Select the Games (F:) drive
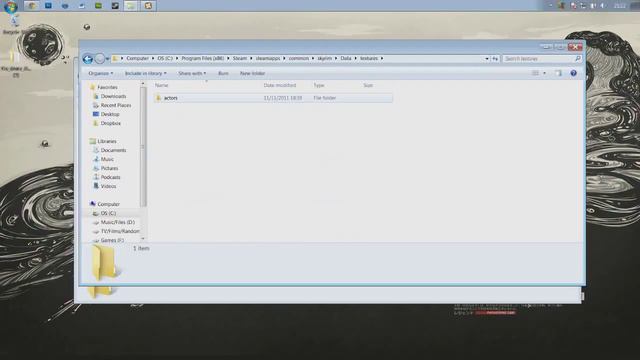Viewport: 640px width, 360px height. pos(112,240)
